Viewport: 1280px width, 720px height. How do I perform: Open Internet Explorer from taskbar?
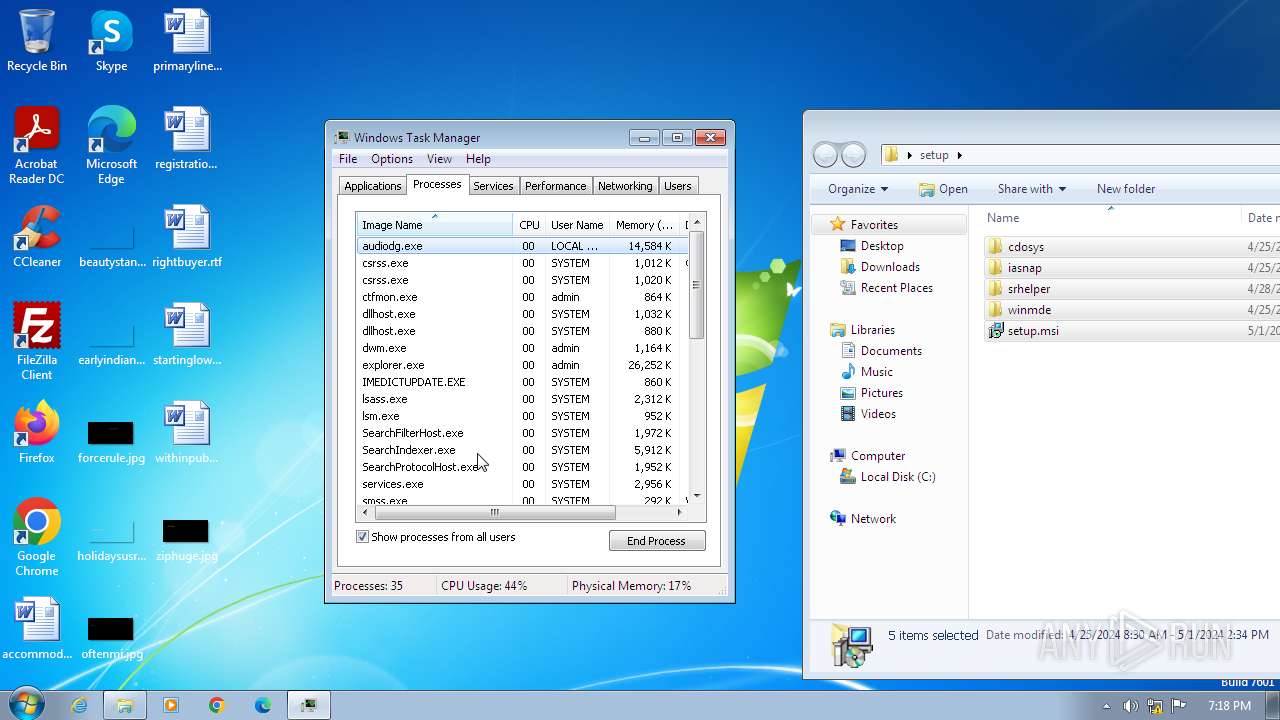pos(79,705)
